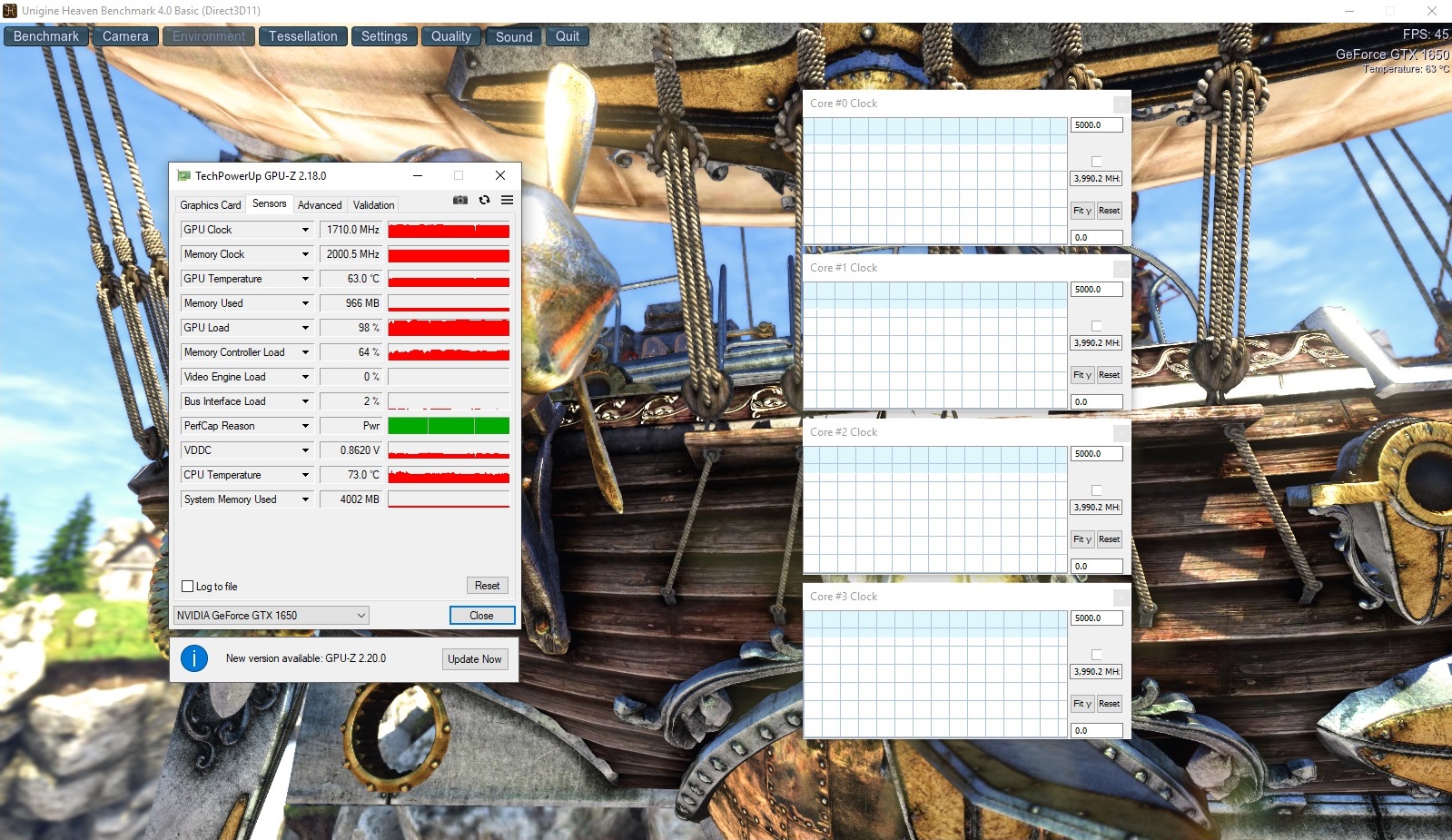Open the Tessellation menu in Heaven Benchmark
Image resolution: width=1452 pixels, height=840 pixels.
coord(302,36)
